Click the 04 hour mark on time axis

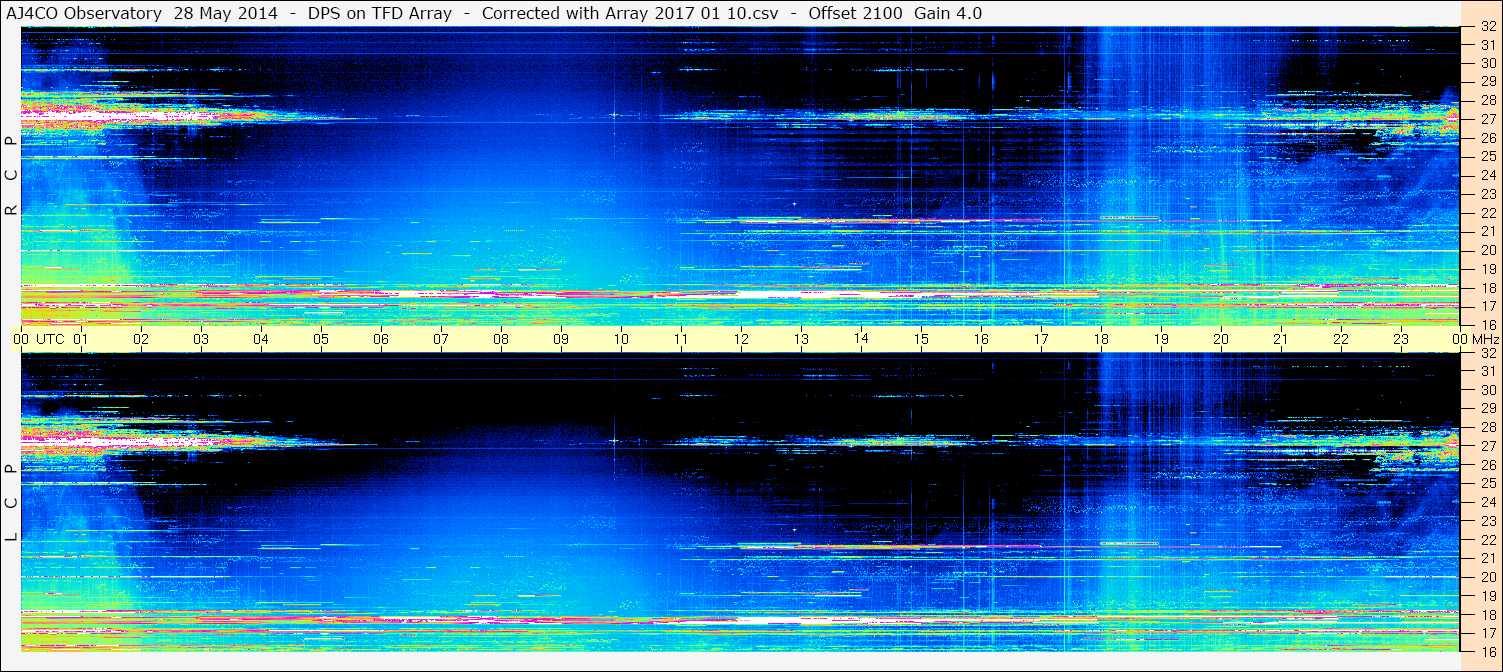261,339
